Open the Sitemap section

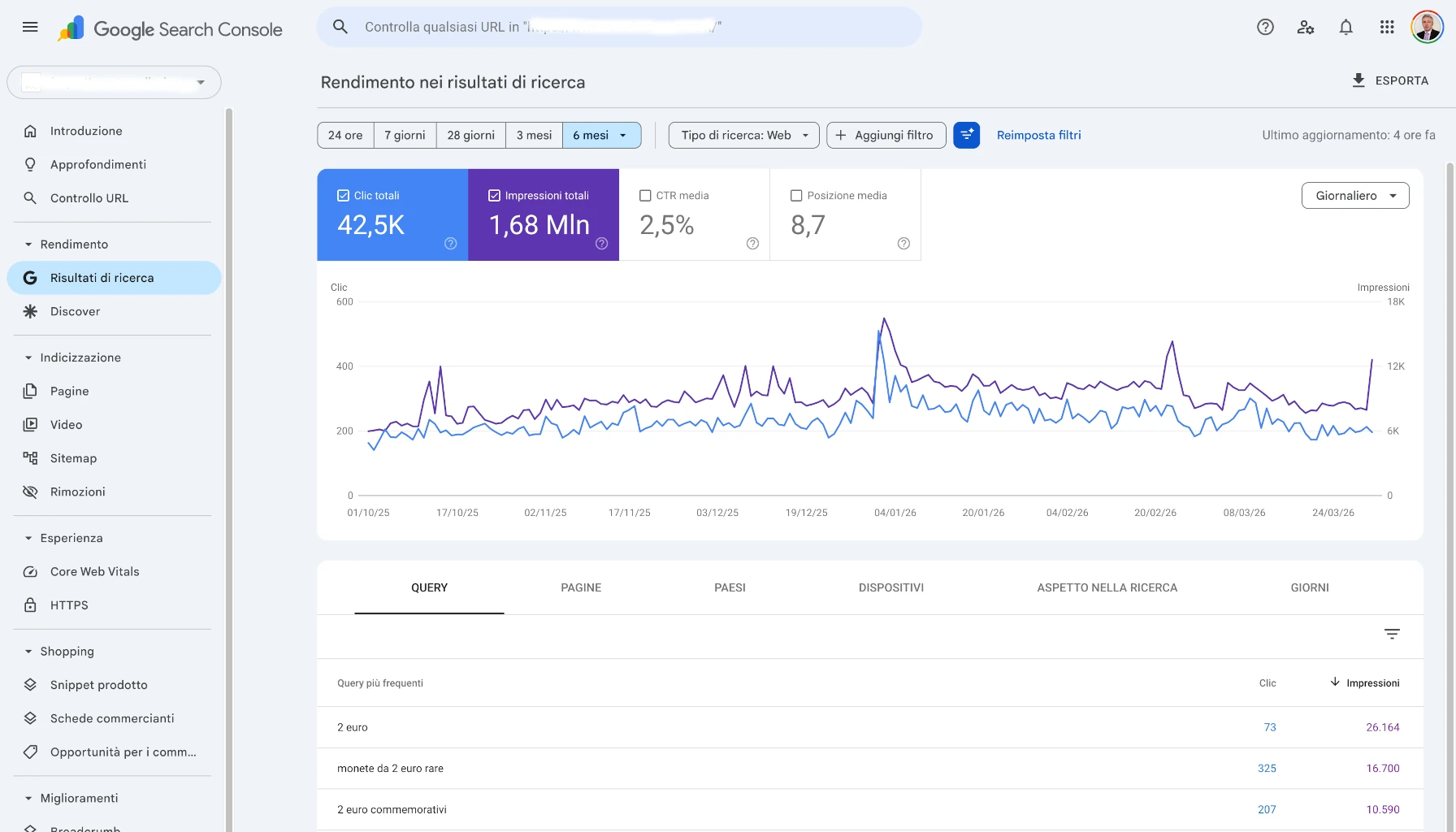(73, 457)
